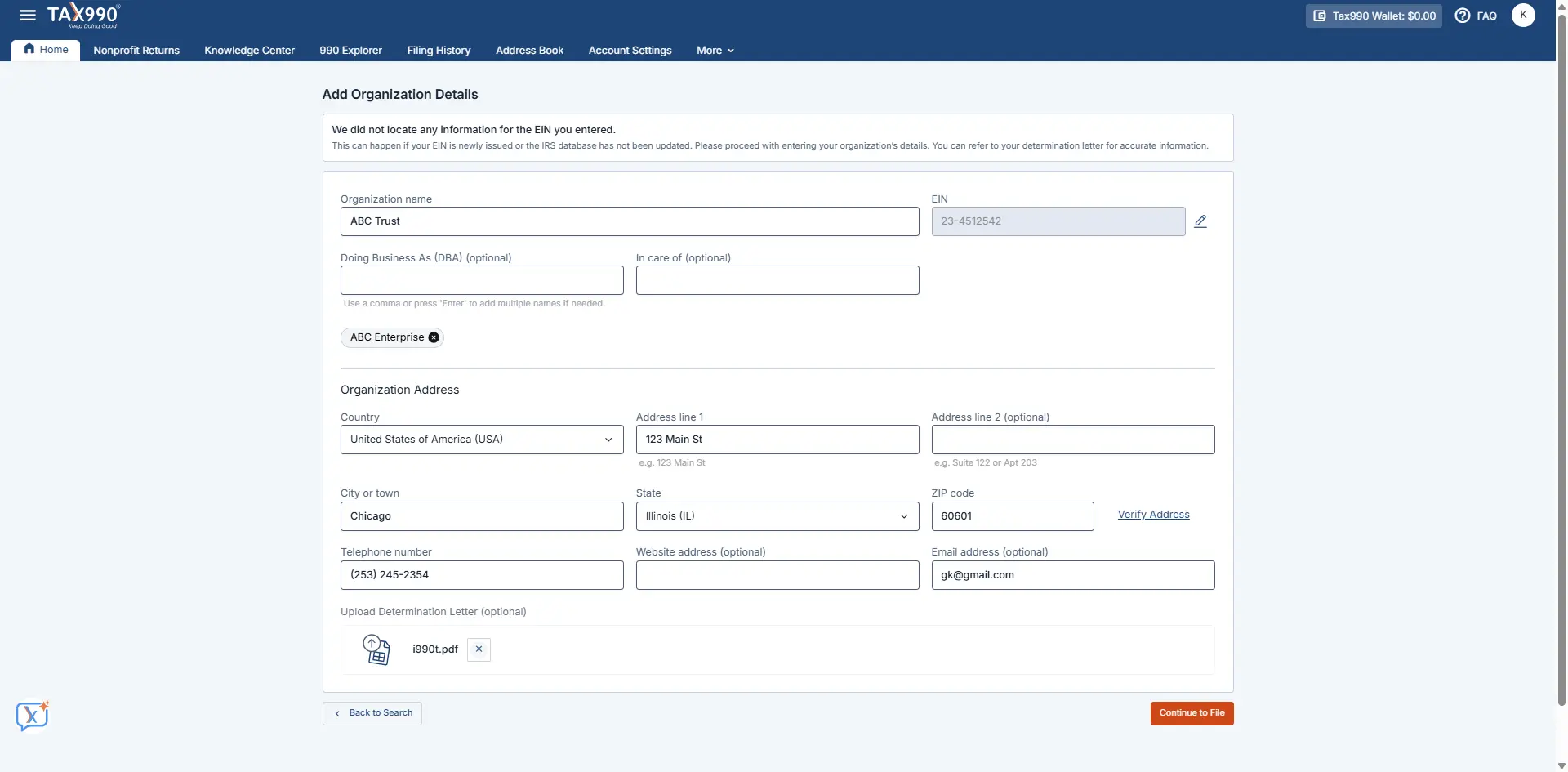Remove the ABC Enterprise DBA tag
The image size is (1568, 772).
(x=433, y=337)
